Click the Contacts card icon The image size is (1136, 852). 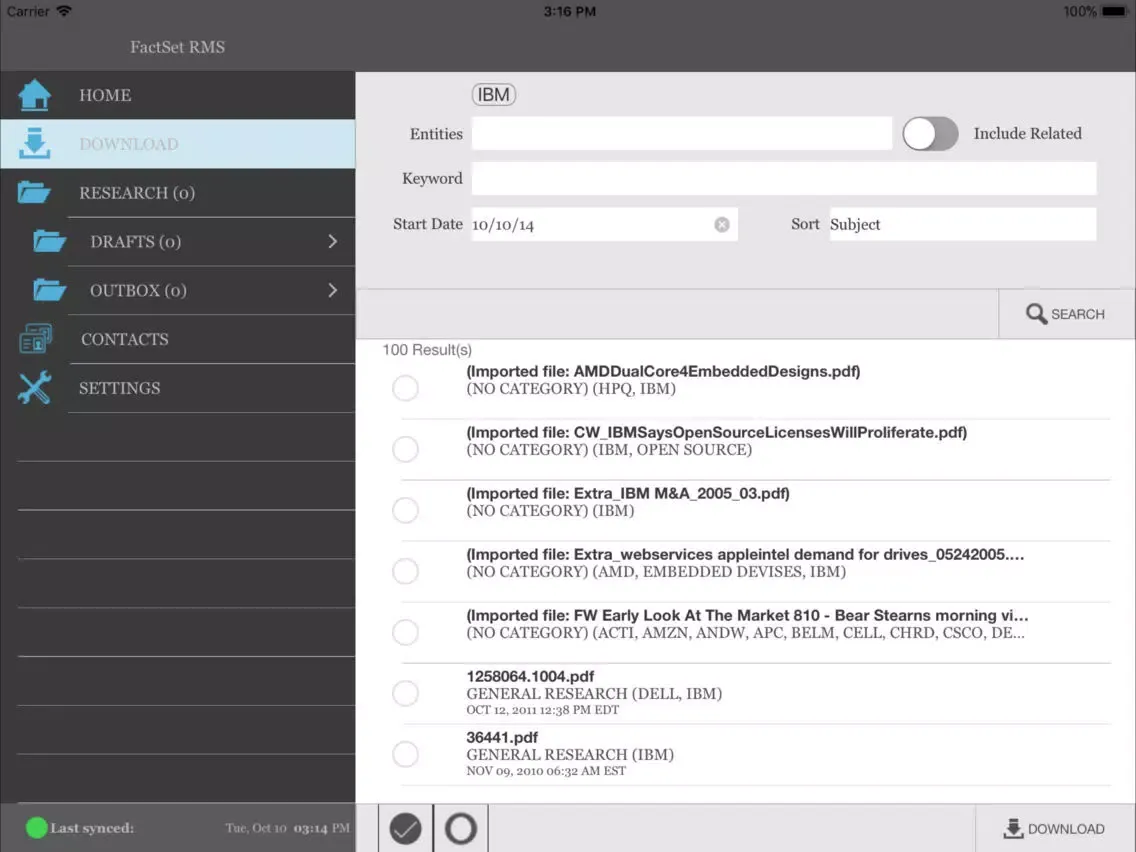(x=35, y=339)
